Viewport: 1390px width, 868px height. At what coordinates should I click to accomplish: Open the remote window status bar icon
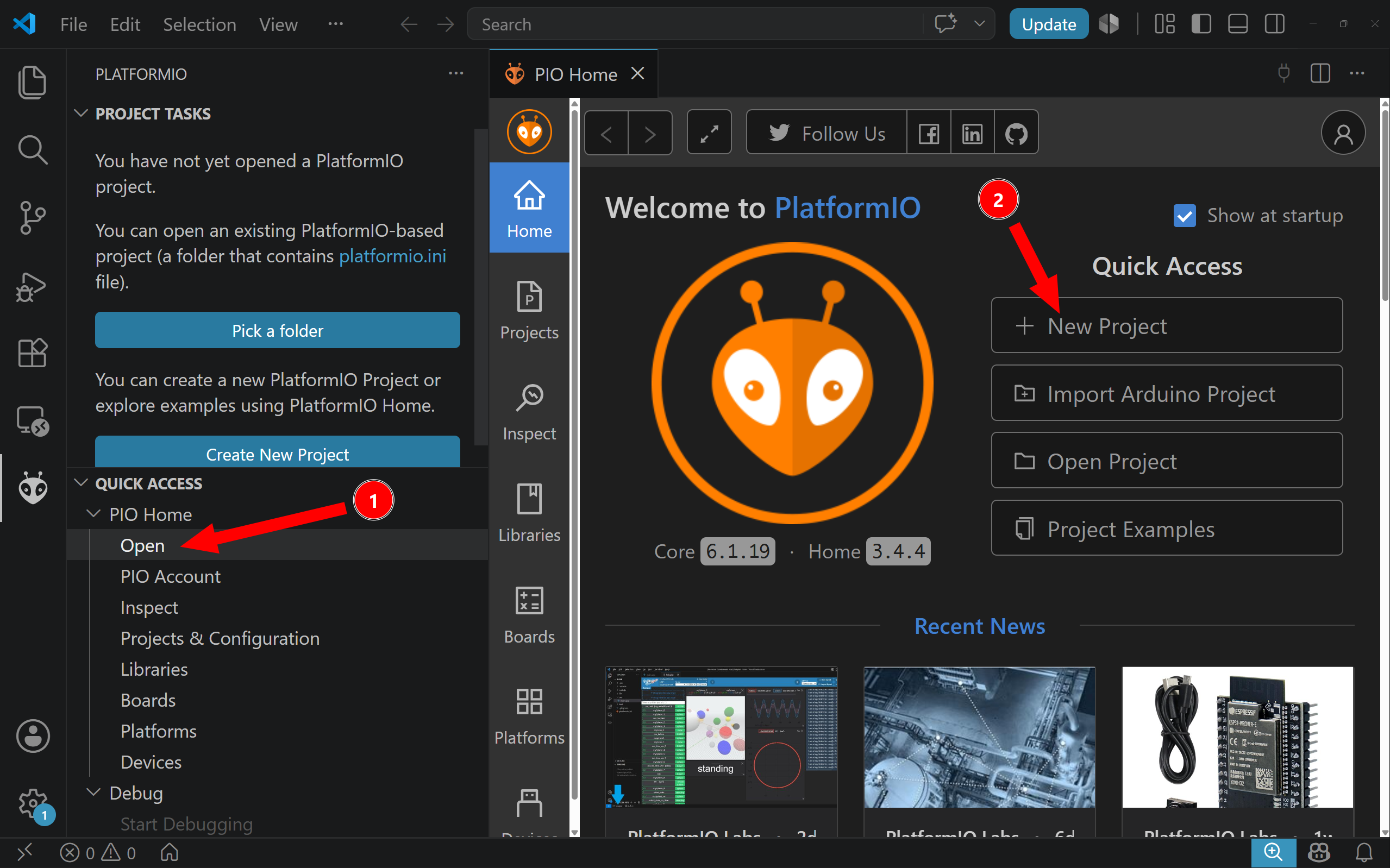coord(24,852)
